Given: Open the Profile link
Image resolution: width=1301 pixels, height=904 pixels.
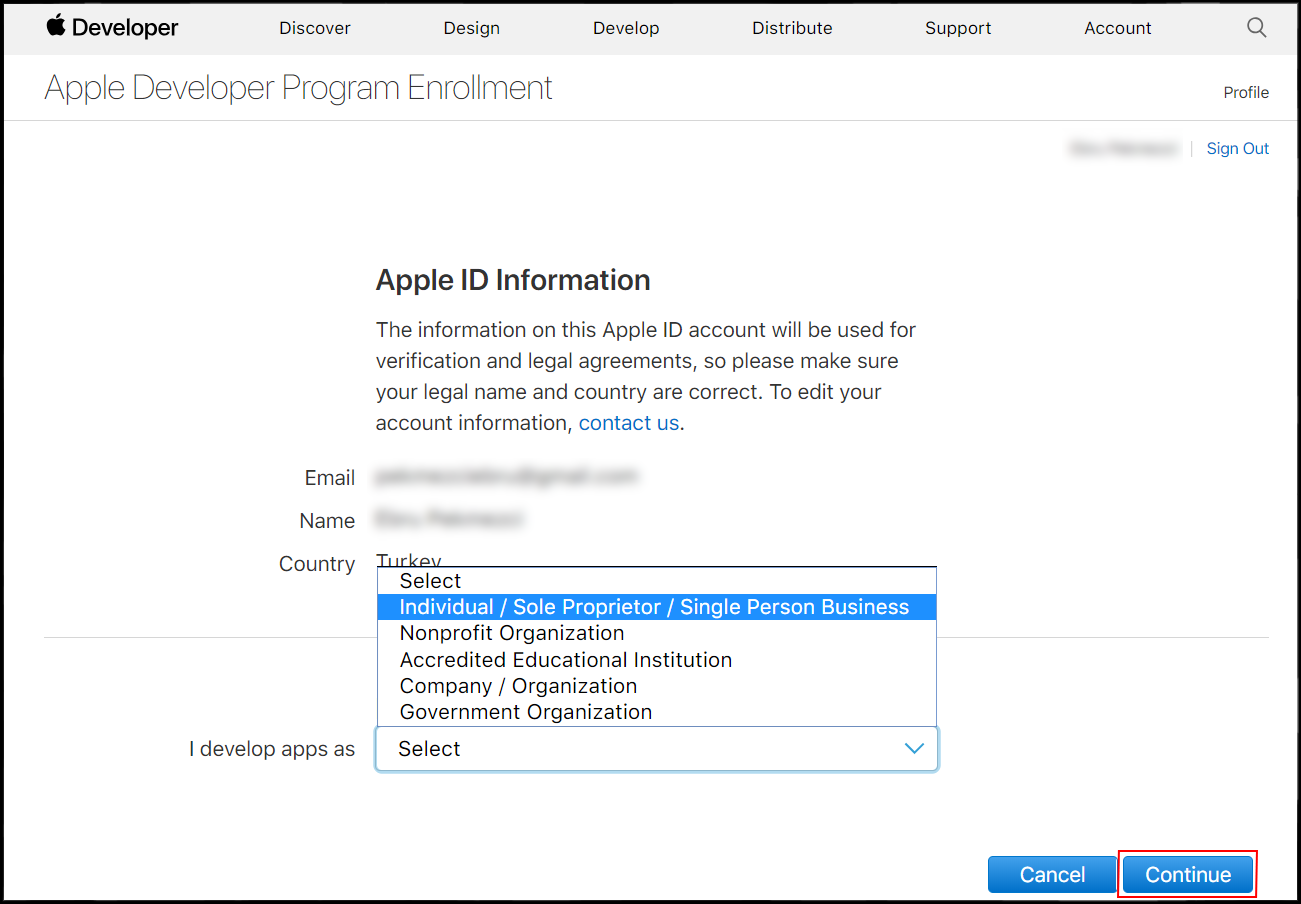Looking at the screenshot, I should coord(1246,92).
